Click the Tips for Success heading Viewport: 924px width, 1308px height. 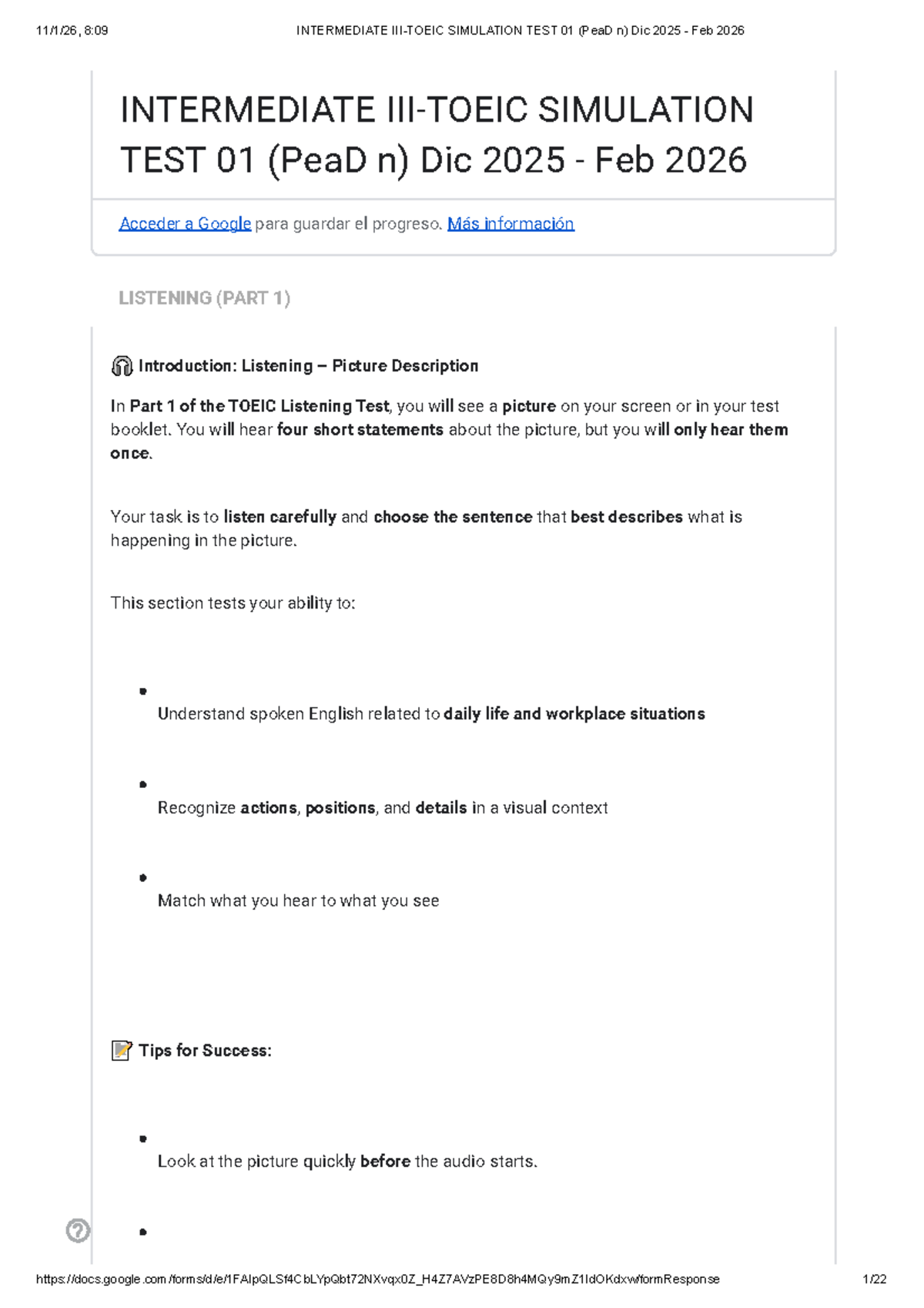coord(205,1051)
